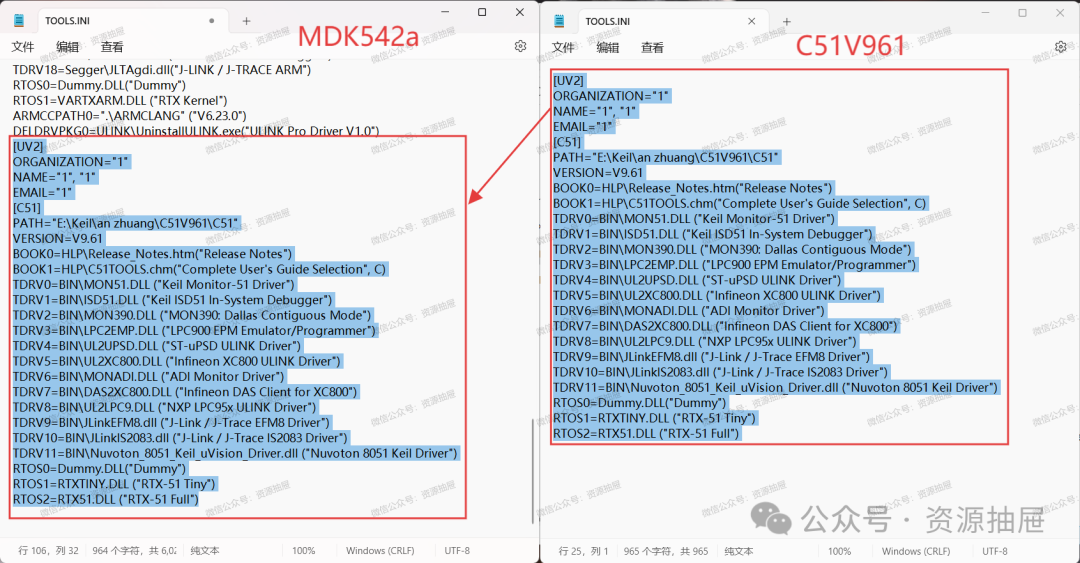Click TDRV6 MONADI.DLL line in right window

click(x=689, y=311)
